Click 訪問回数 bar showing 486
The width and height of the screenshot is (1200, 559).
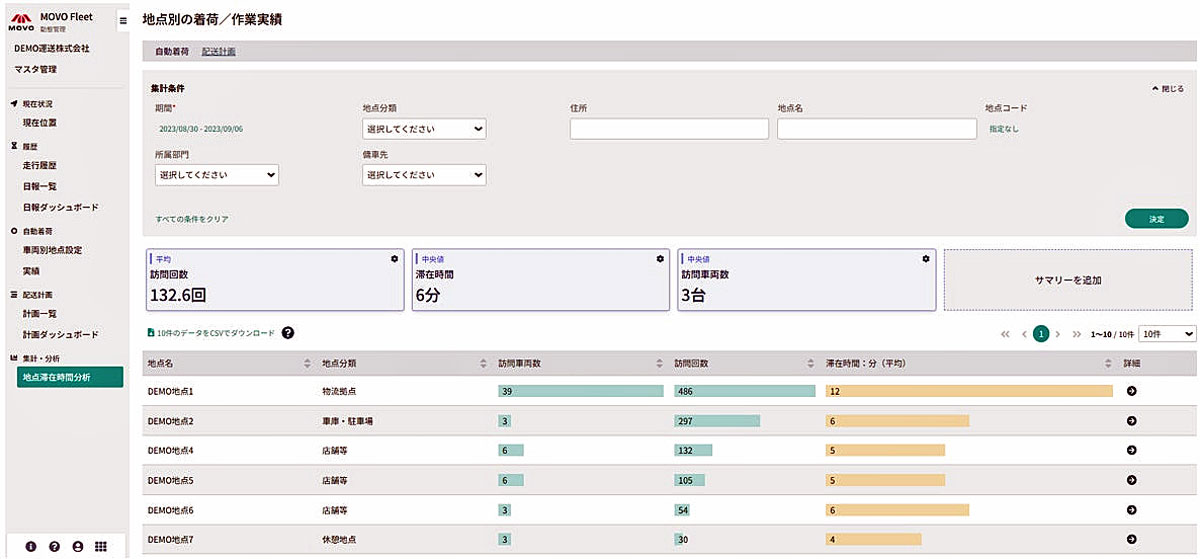click(745, 391)
